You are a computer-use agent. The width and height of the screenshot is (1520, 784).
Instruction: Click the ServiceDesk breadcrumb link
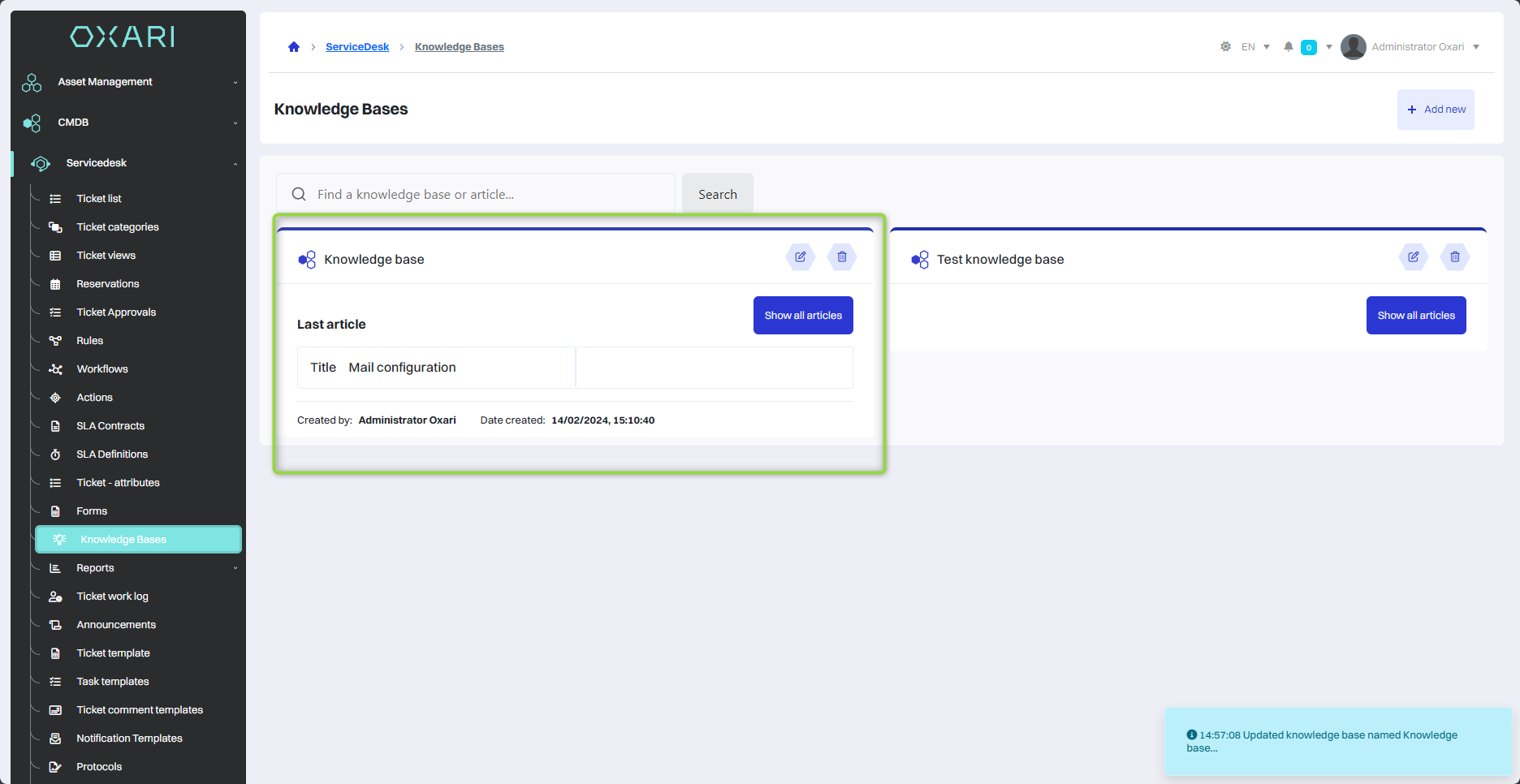pyautogui.click(x=357, y=47)
